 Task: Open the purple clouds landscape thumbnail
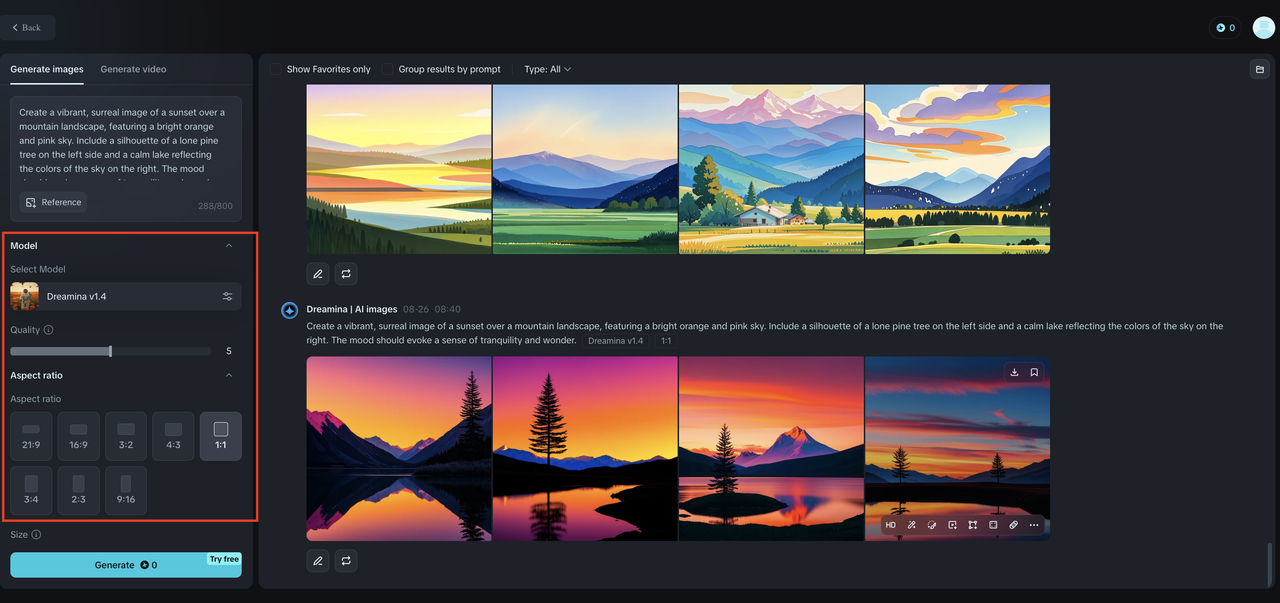(x=957, y=169)
